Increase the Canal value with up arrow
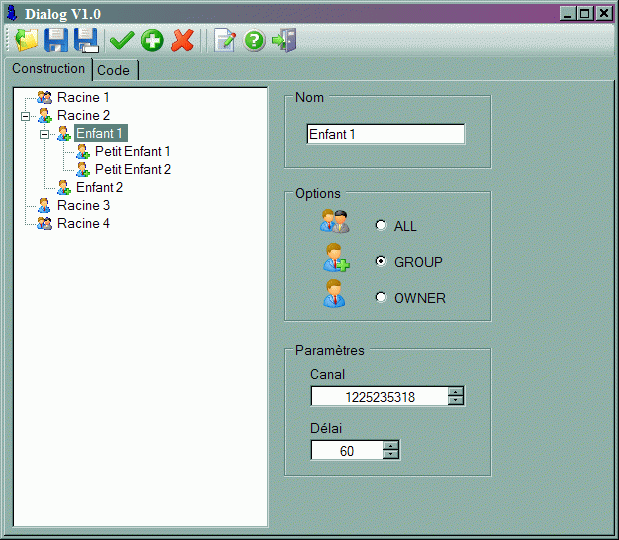 click(456, 392)
